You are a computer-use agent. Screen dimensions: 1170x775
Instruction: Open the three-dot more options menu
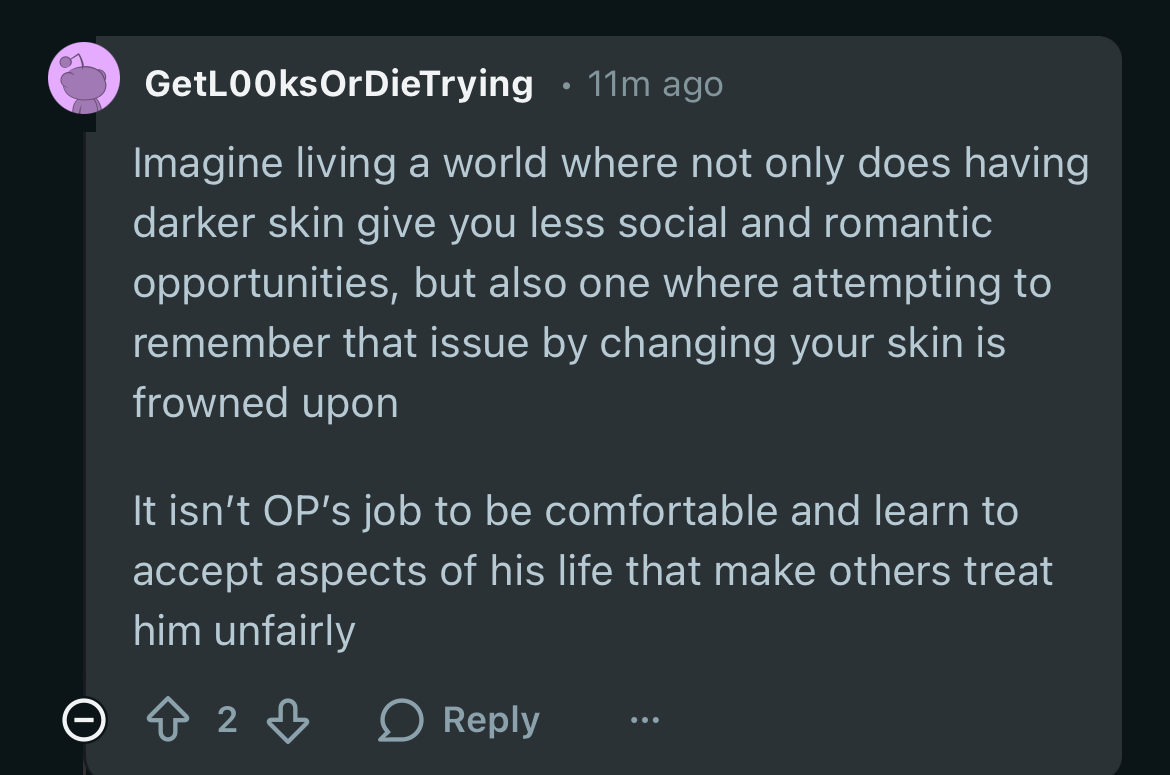tap(645, 720)
